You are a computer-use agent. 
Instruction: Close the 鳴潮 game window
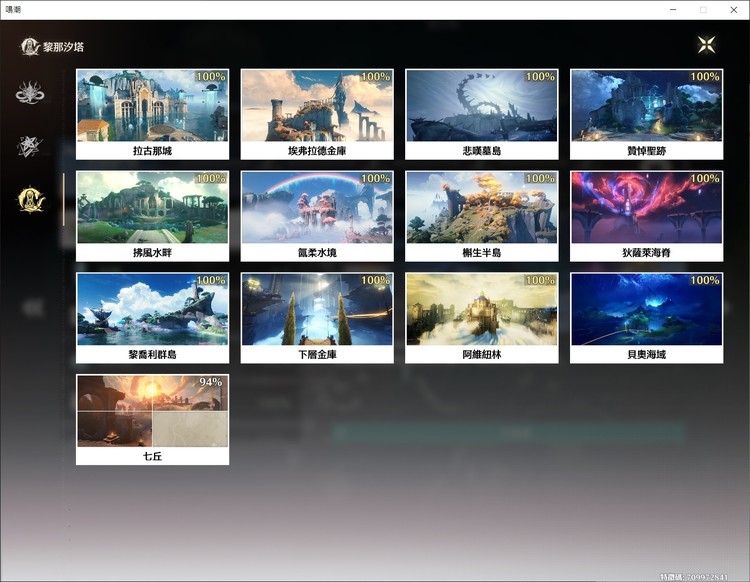pos(734,10)
